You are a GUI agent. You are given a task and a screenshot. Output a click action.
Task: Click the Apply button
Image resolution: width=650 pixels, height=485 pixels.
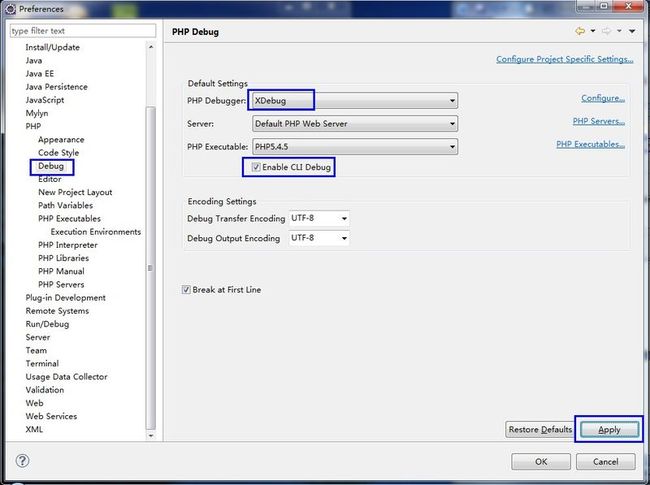609,429
